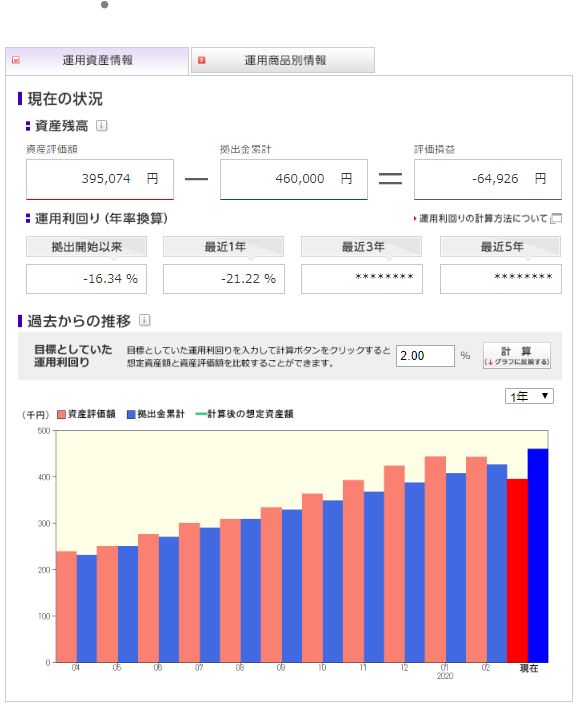Click the -16.34 % yield value
This screenshot has width=579, height=708.
tap(86, 279)
